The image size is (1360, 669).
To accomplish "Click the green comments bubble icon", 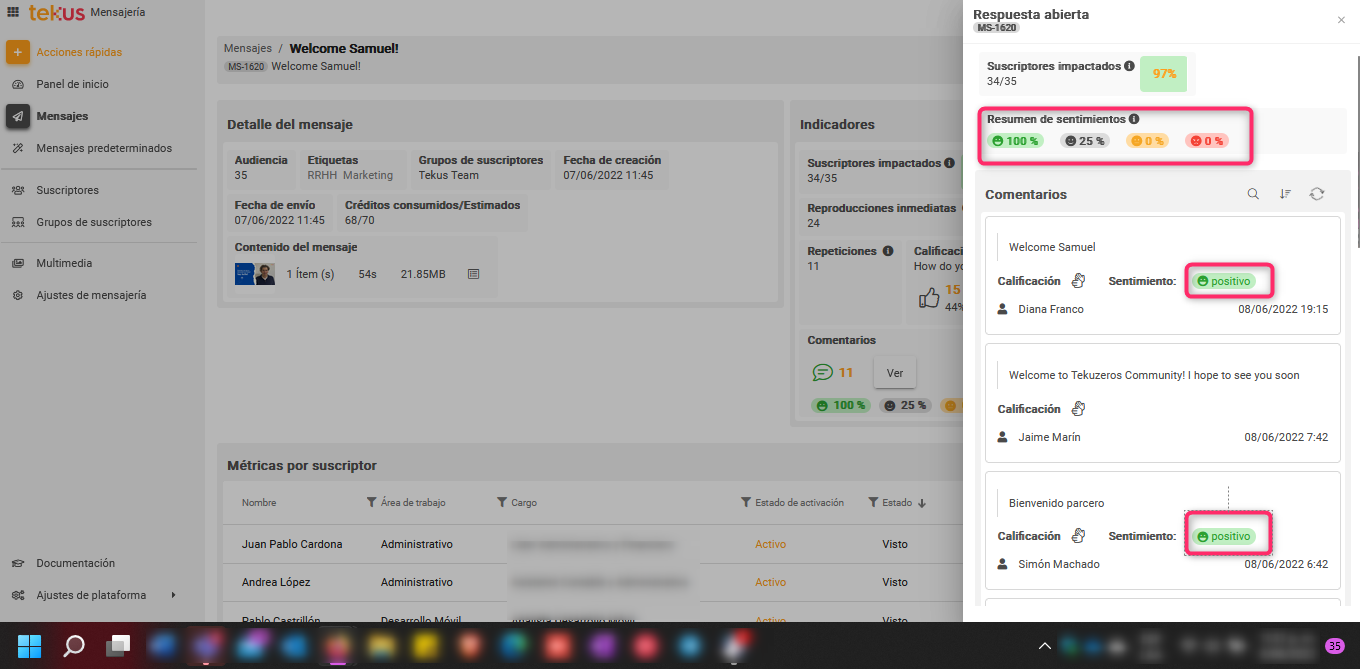I will pyautogui.click(x=822, y=373).
